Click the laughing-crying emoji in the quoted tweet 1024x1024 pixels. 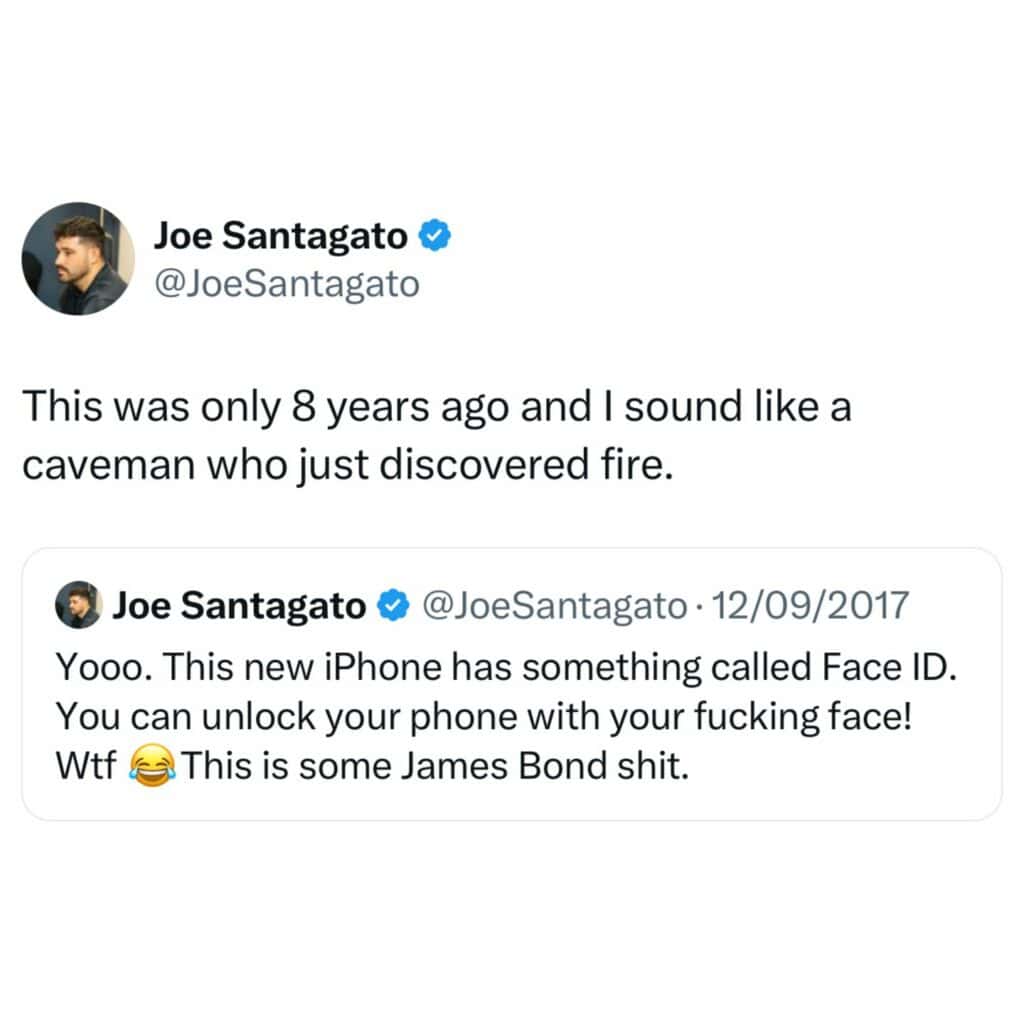(x=152, y=769)
